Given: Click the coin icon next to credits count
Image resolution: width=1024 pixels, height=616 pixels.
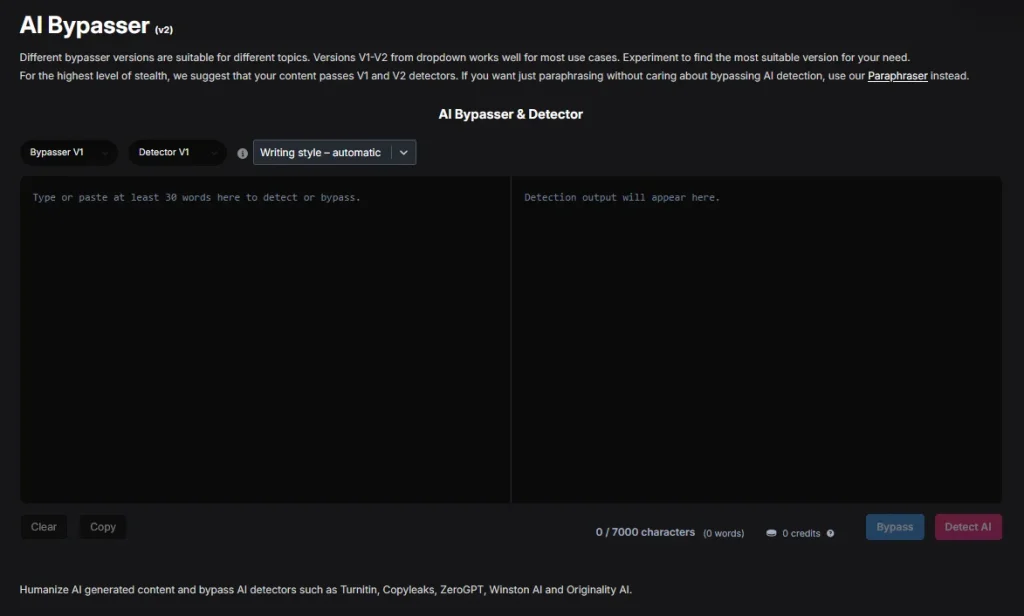Looking at the screenshot, I should coord(770,533).
